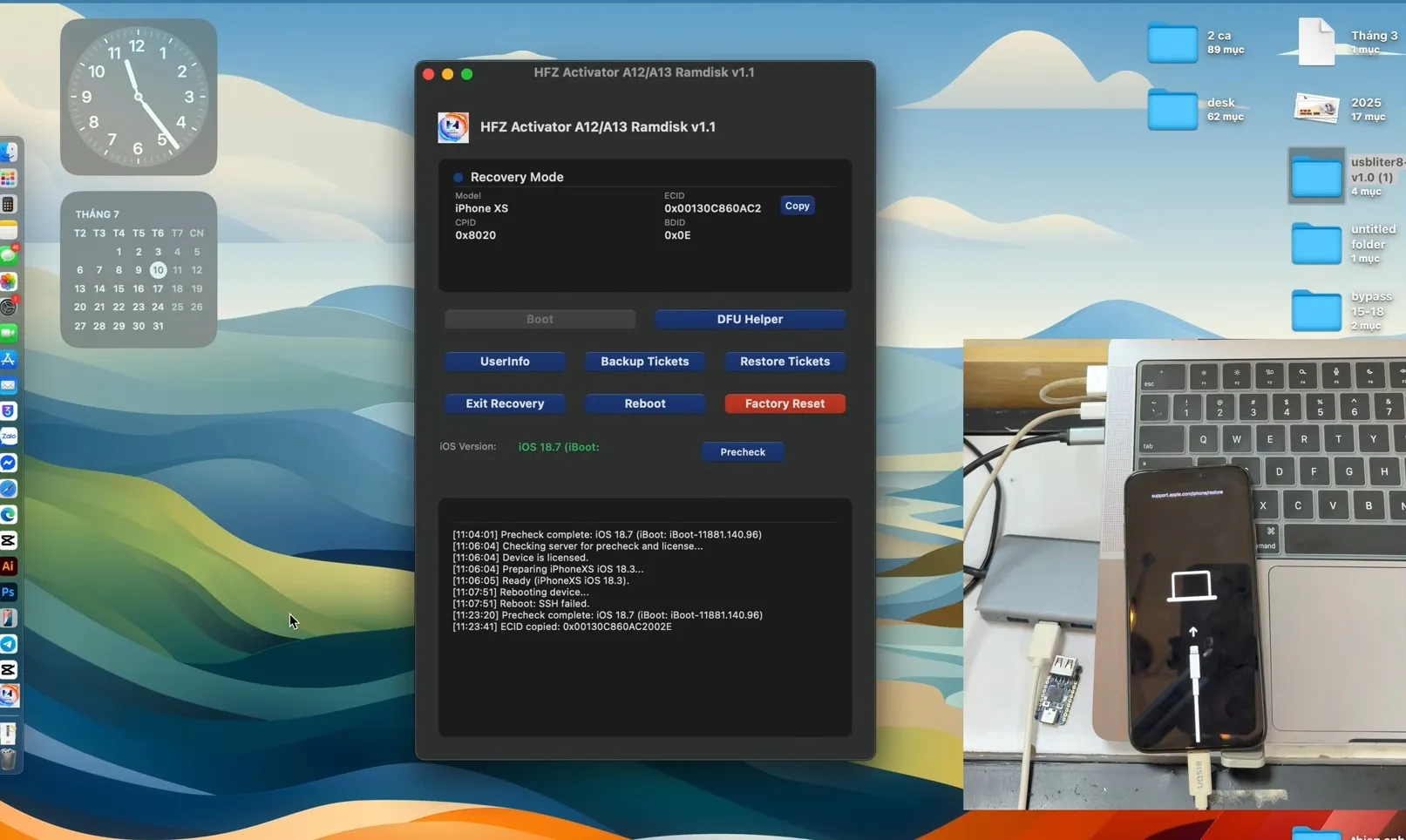Launch Zalo from the Dock

(9, 437)
